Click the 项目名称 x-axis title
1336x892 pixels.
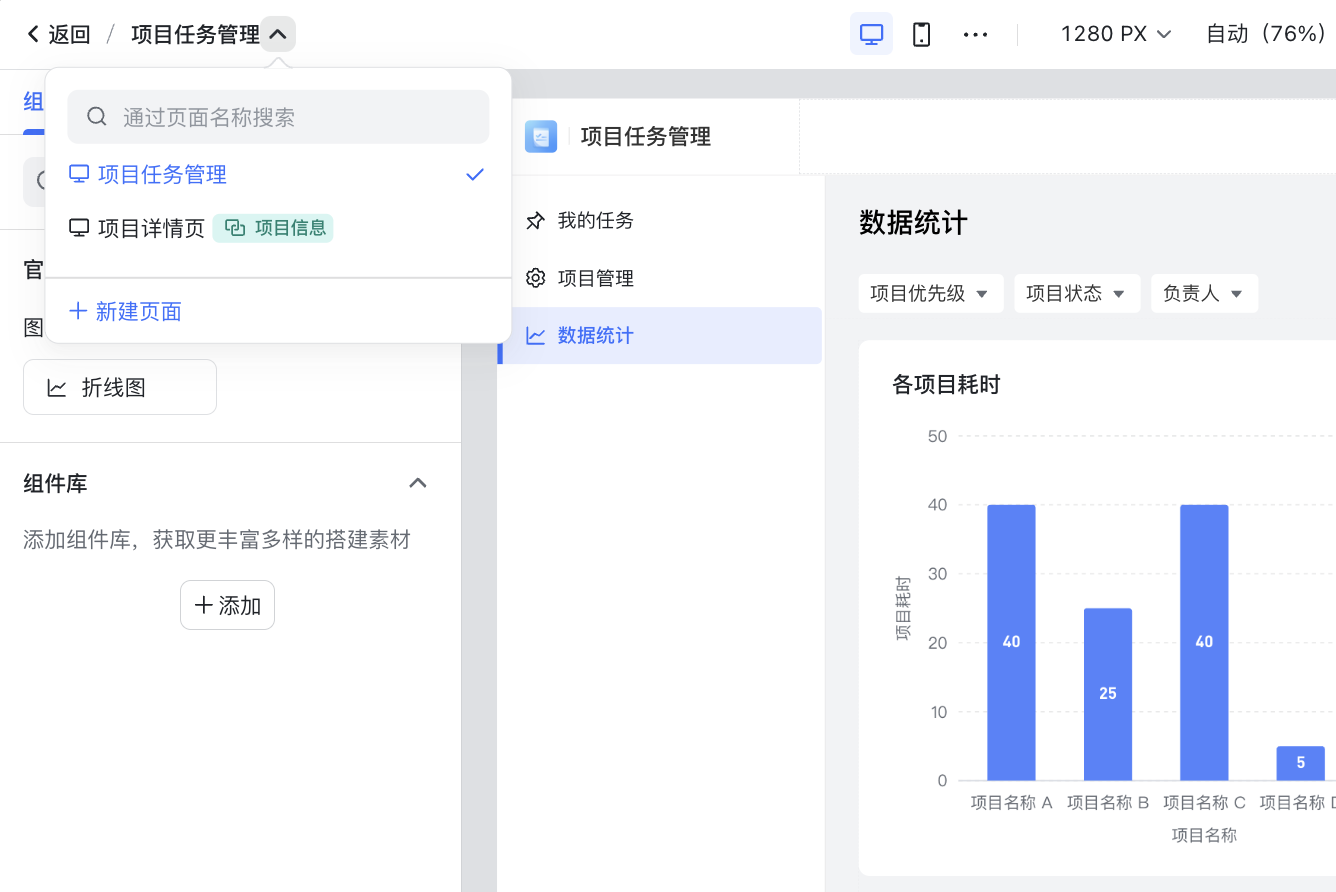[x=1204, y=835]
